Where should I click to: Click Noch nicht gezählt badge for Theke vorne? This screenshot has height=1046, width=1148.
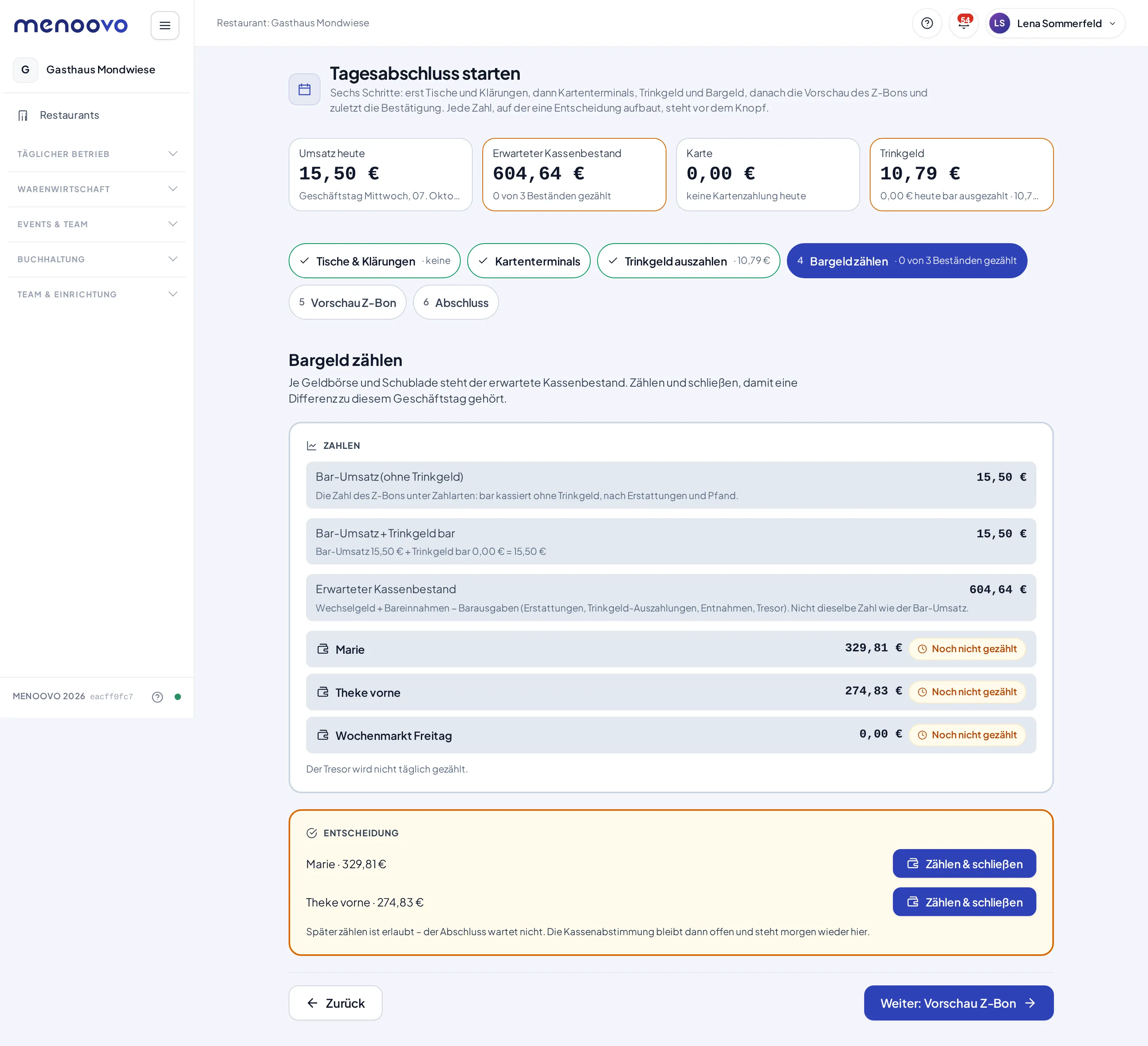coord(967,692)
